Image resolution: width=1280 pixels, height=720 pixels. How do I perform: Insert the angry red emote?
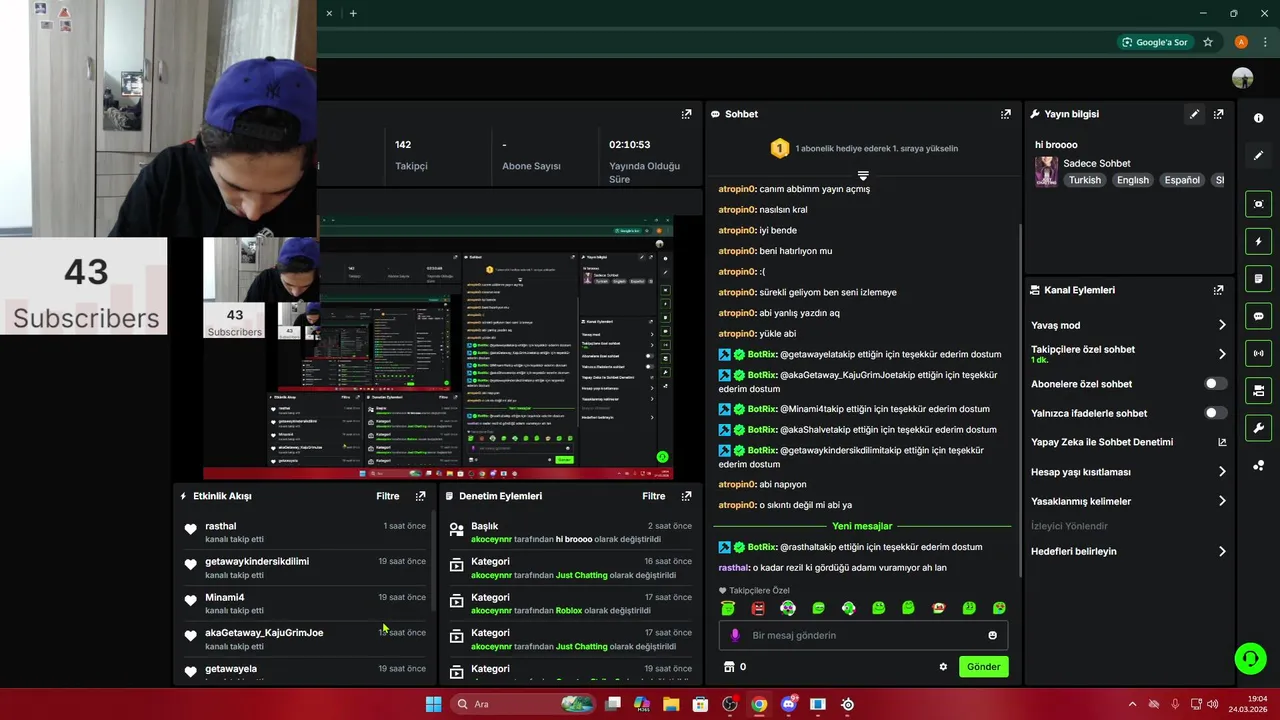coord(758,608)
